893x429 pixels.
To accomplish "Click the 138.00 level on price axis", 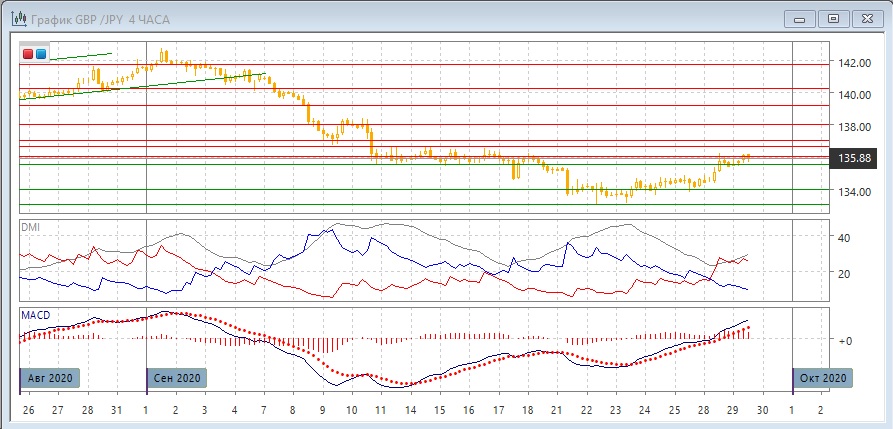I will [855, 127].
